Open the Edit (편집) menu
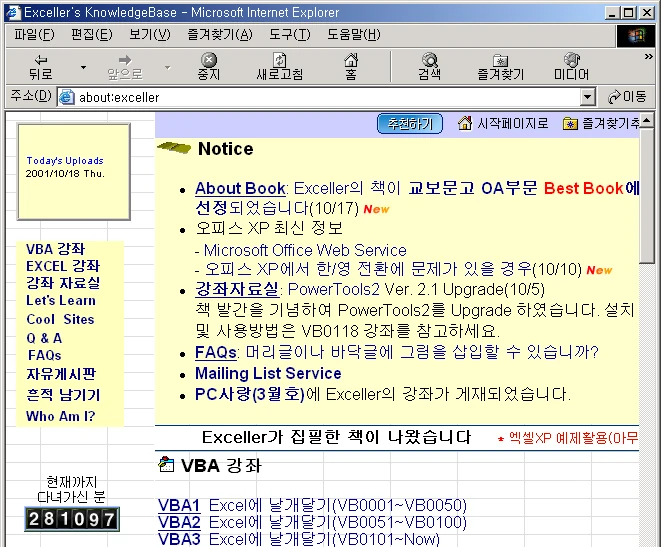This screenshot has width=661, height=547. click(x=91, y=34)
